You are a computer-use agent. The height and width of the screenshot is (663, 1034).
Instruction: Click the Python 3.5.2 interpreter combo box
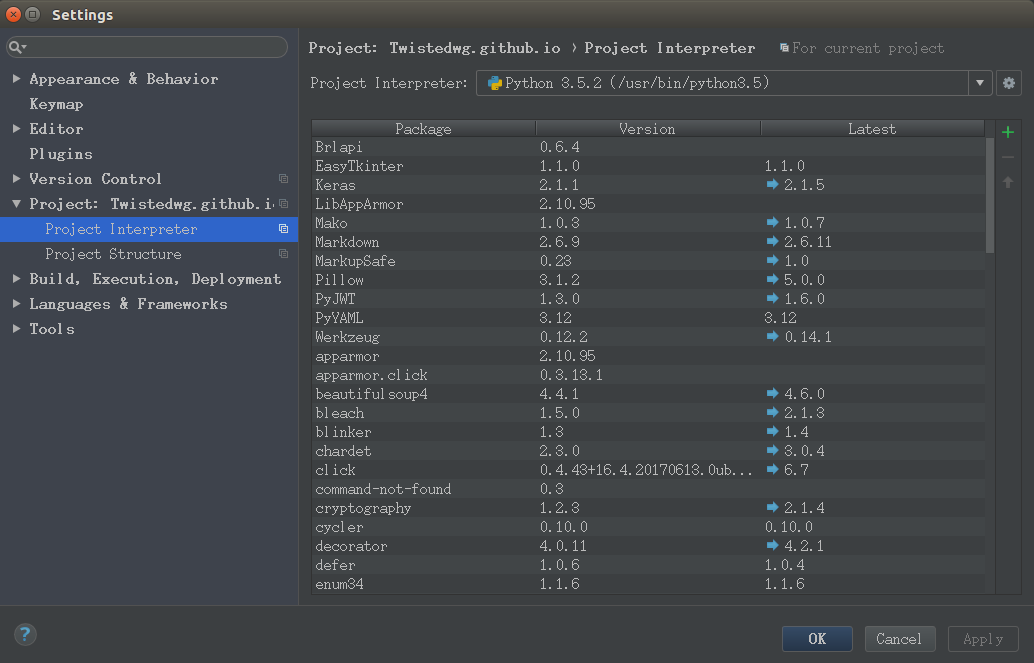click(x=734, y=83)
